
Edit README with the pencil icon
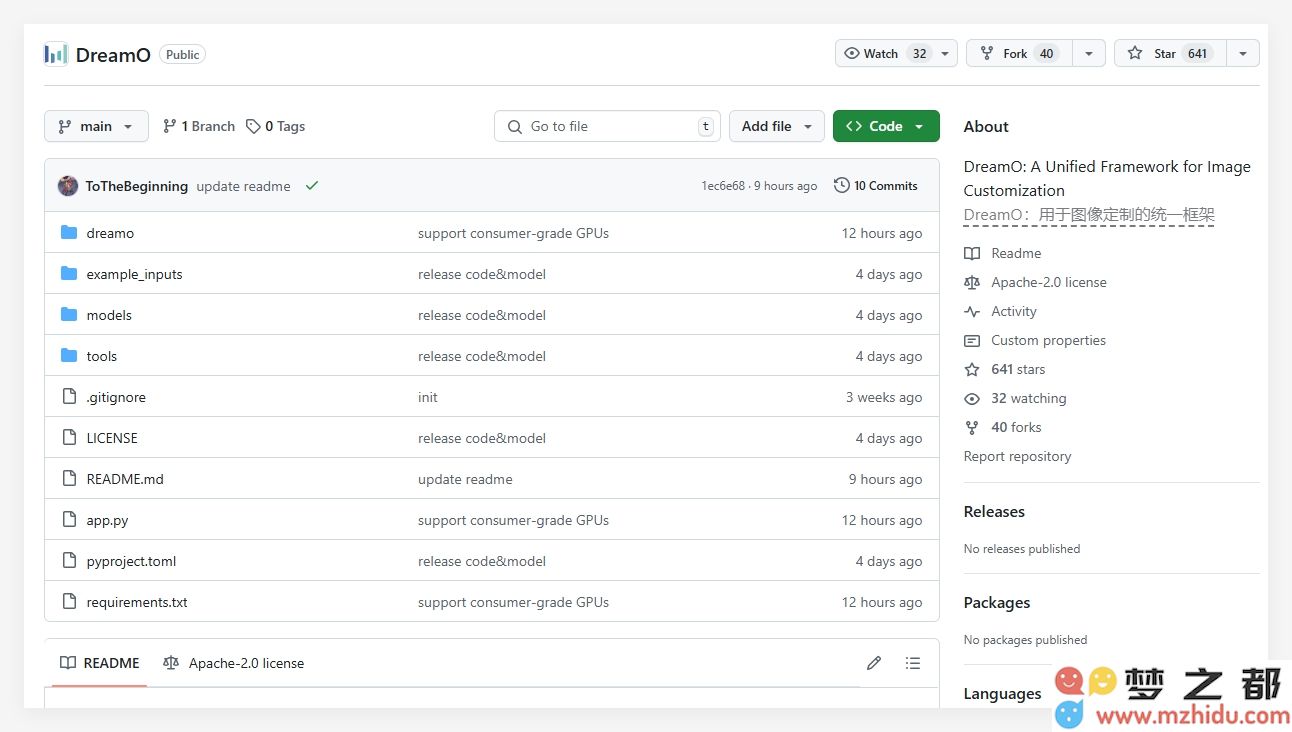(x=874, y=663)
